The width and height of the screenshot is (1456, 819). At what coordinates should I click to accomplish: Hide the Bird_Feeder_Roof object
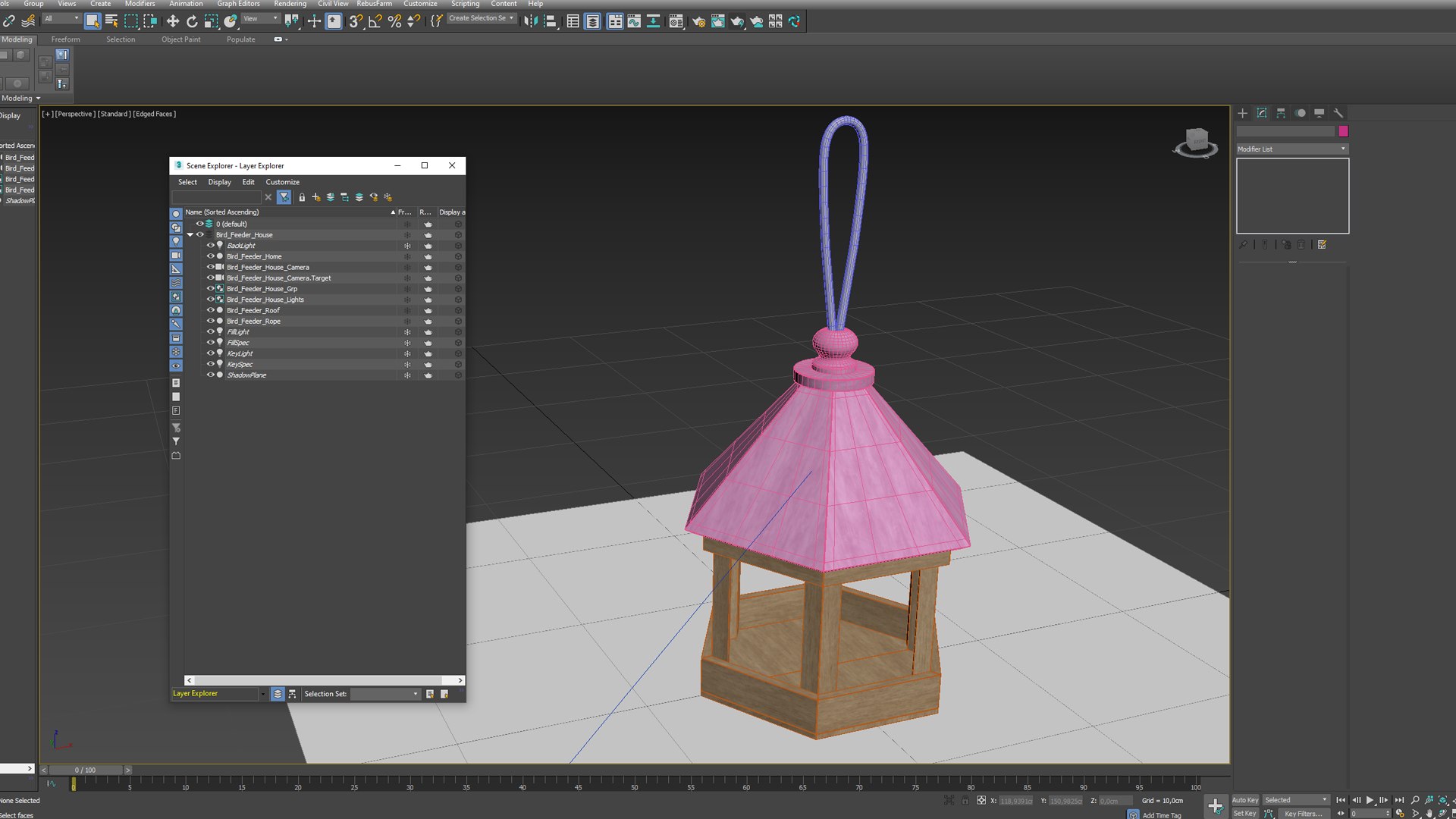[x=211, y=310]
